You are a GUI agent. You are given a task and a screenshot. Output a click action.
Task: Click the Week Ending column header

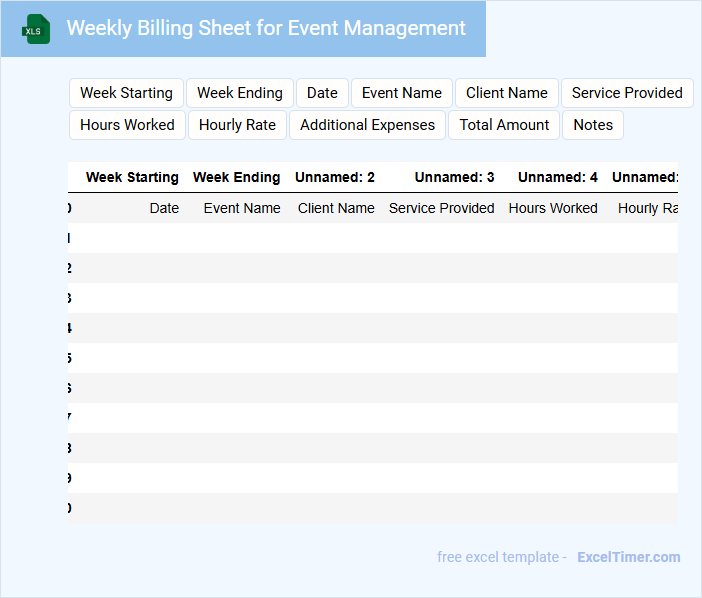click(236, 177)
